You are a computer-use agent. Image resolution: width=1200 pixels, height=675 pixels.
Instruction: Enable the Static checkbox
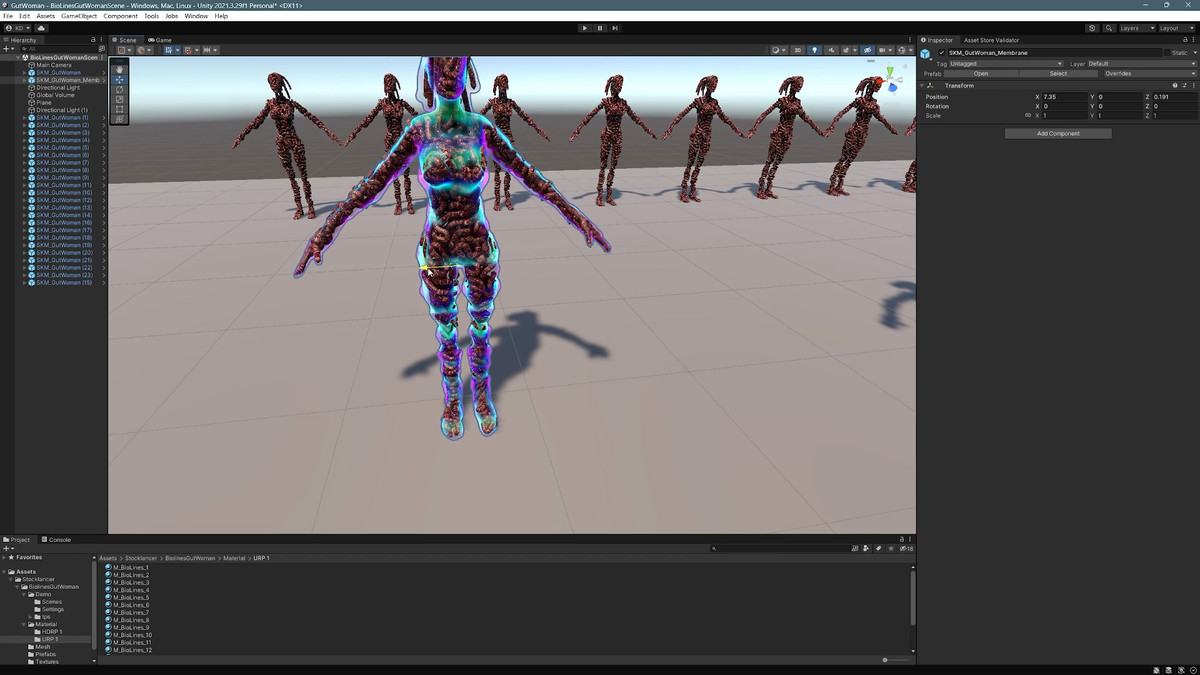pos(1167,53)
